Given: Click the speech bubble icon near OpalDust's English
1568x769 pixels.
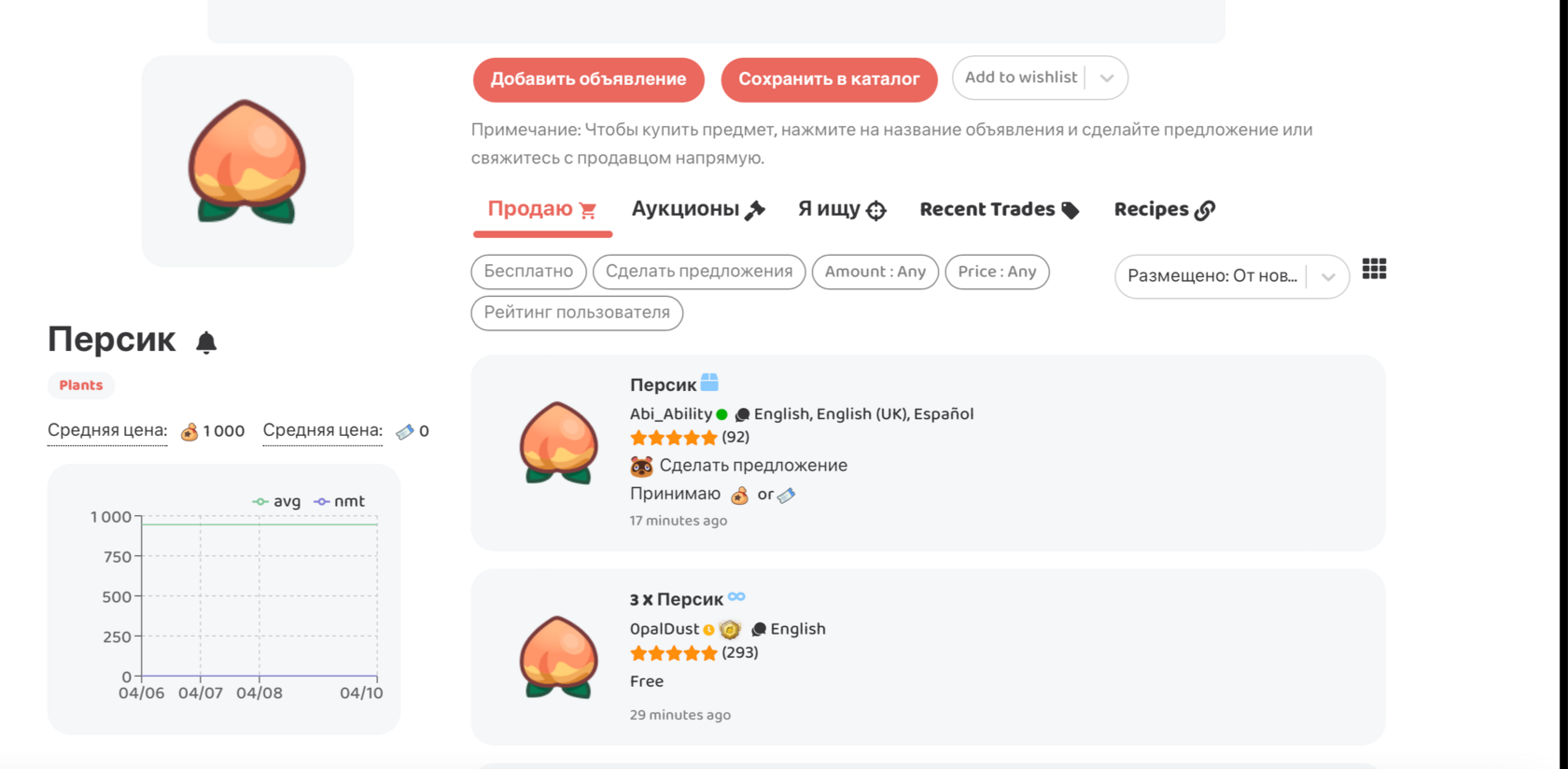Looking at the screenshot, I should 759,629.
